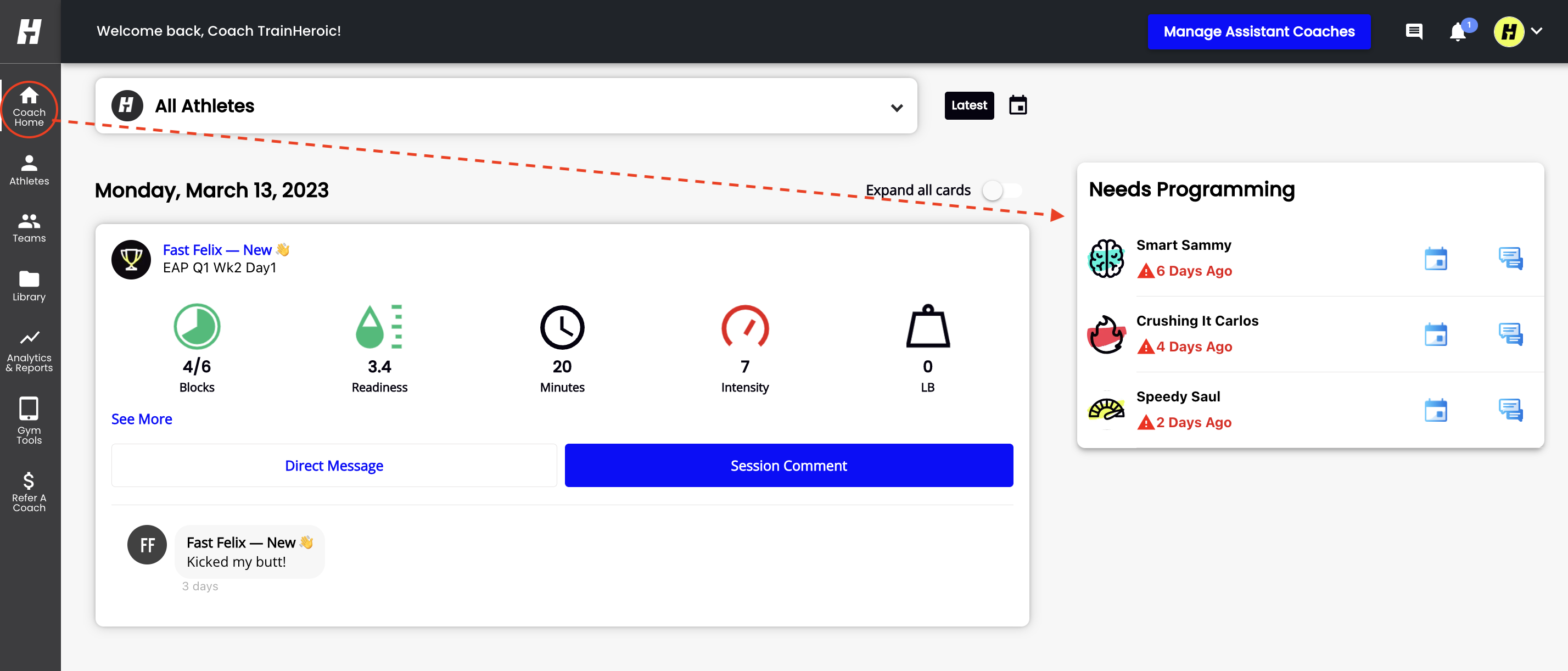Click the All Athletes dropdown chevron
Viewport: 1568px width, 671px height.
[x=896, y=108]
